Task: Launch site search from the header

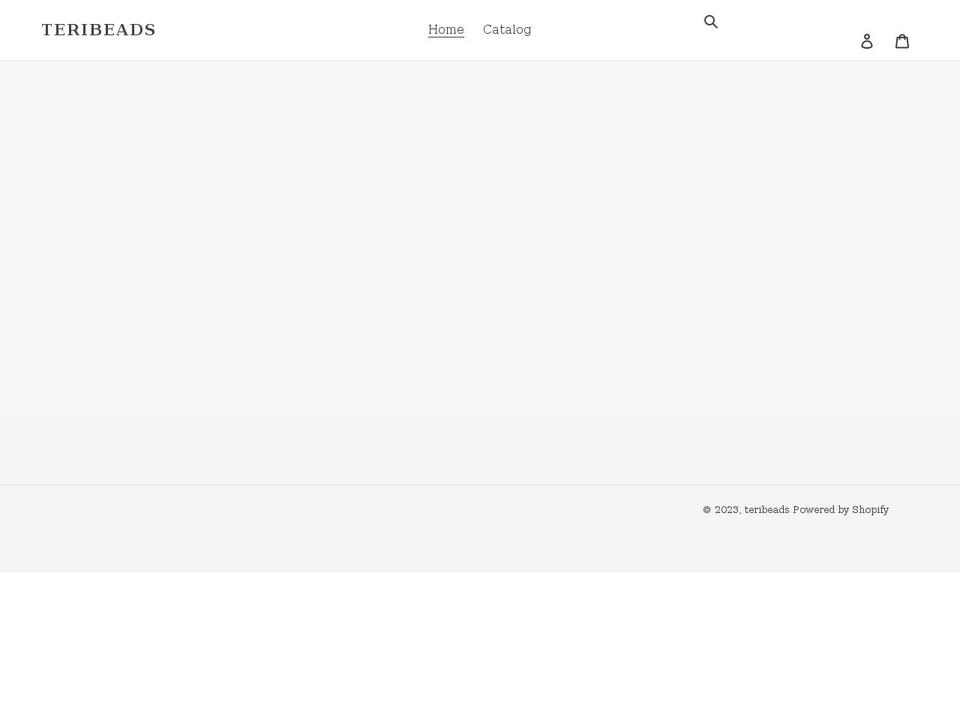Action: coord(711,22)
